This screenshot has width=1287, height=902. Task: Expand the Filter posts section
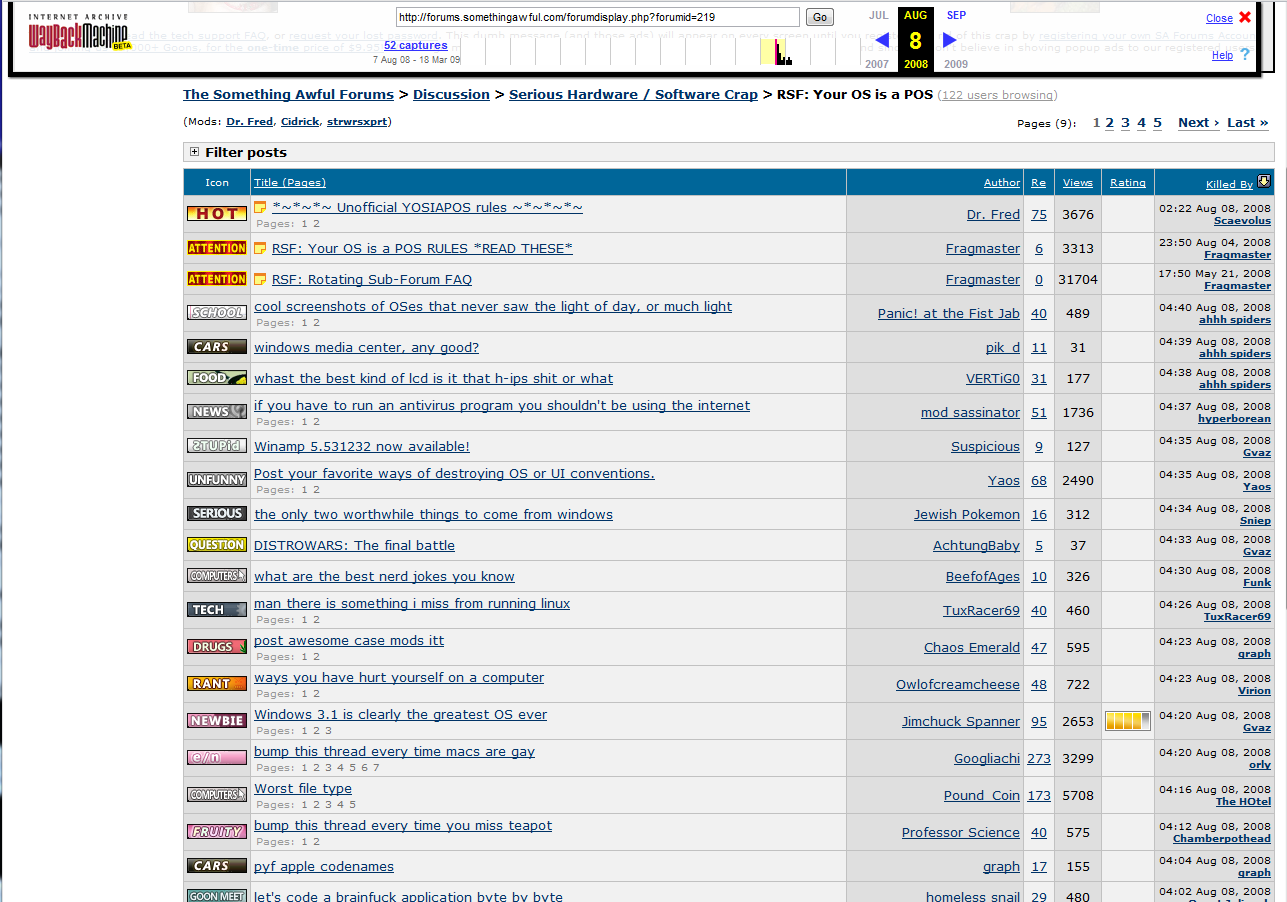(x=194, y=152)
